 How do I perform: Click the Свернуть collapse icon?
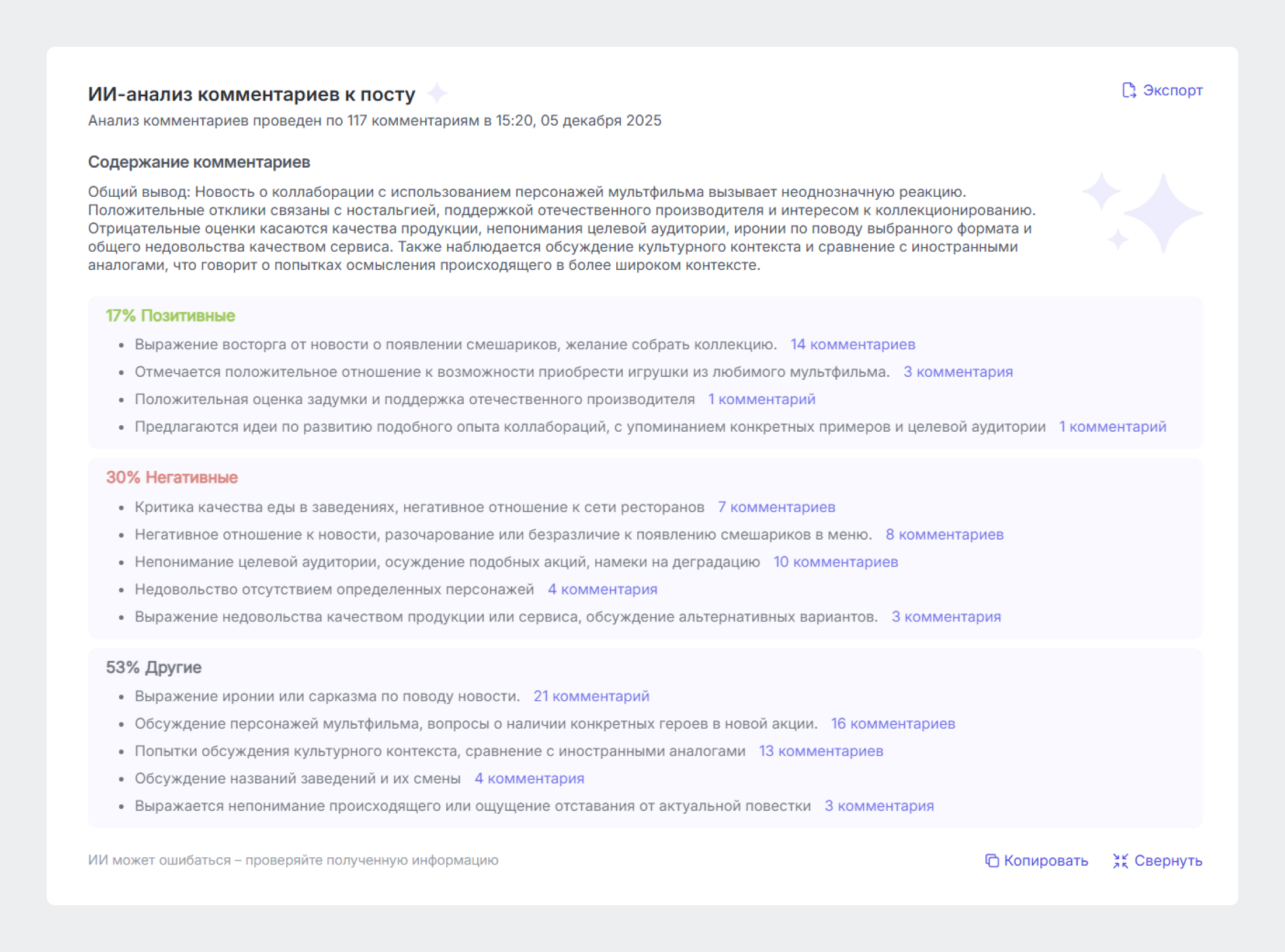click(x=1121, y=861)
